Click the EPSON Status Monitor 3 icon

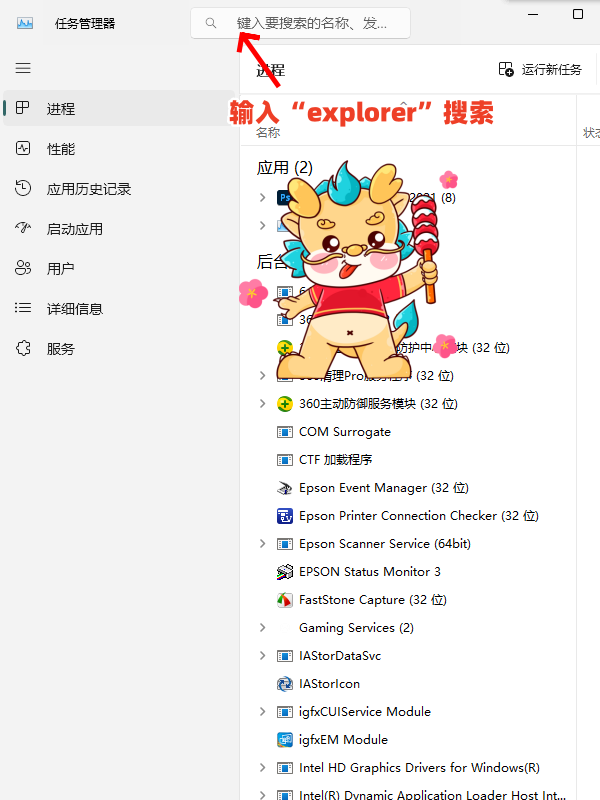[x=285, y=572]
